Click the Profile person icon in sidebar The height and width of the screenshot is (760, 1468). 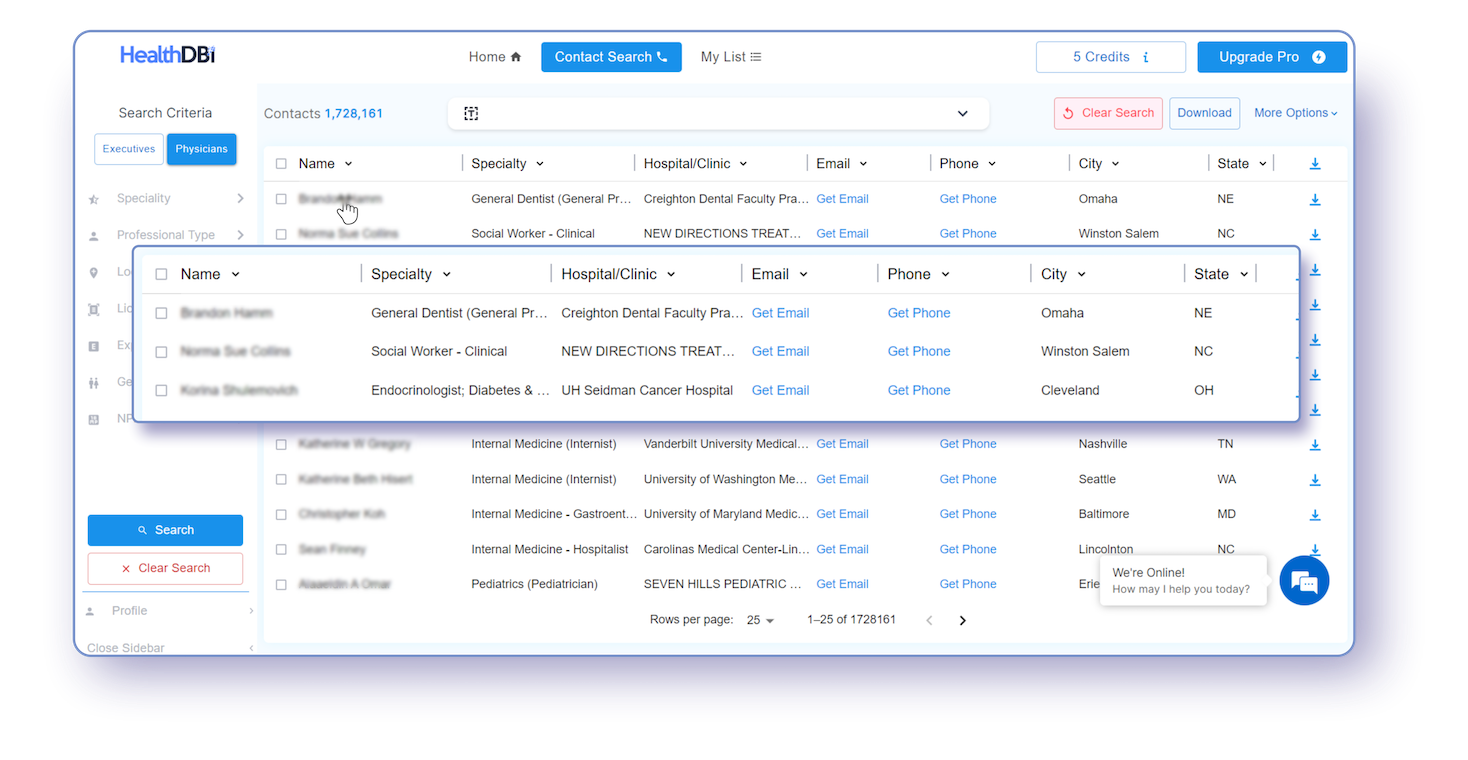[90, 611]
